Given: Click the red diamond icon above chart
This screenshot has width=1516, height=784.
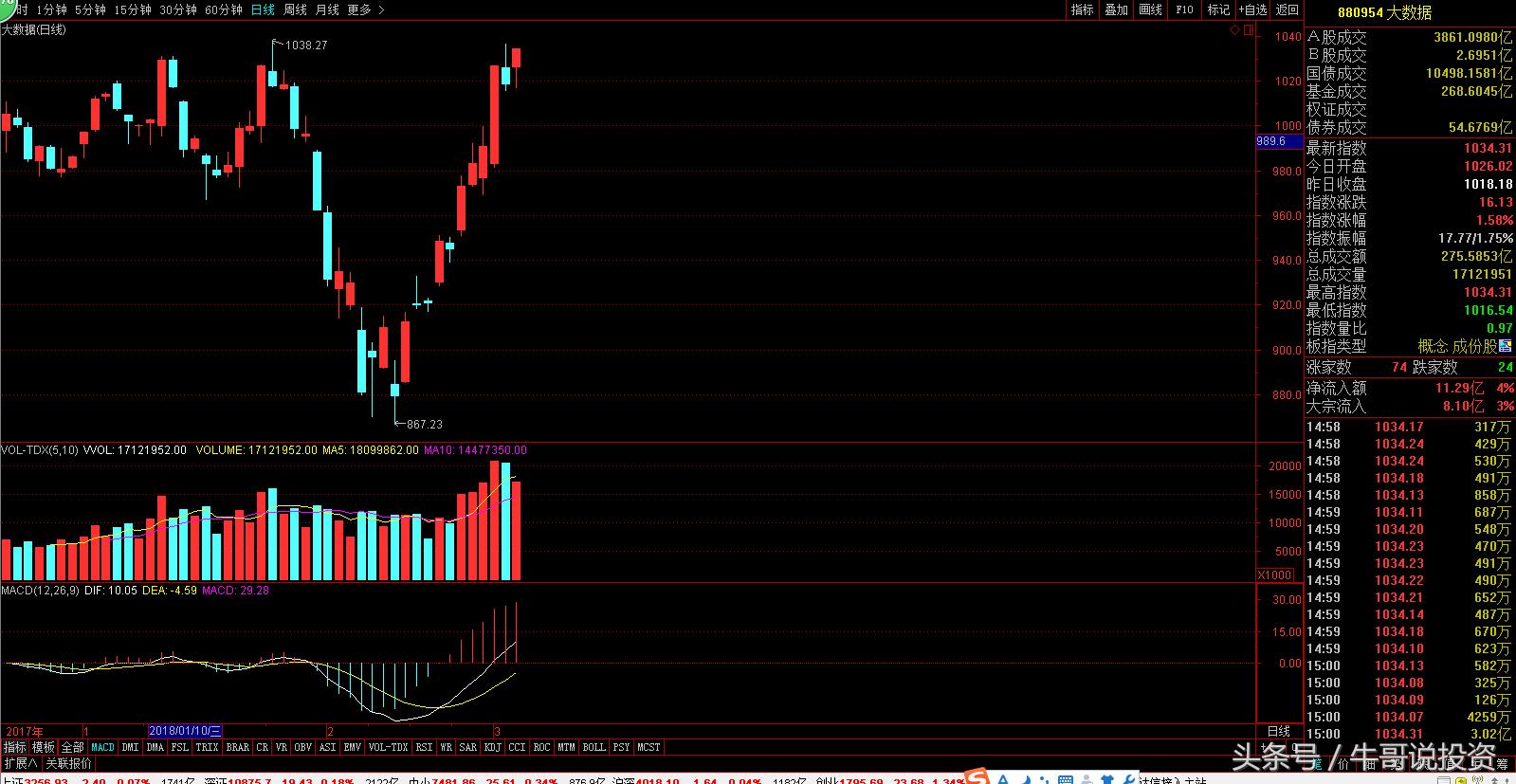Looking at the screenshot, I should tap(1234, 30).
